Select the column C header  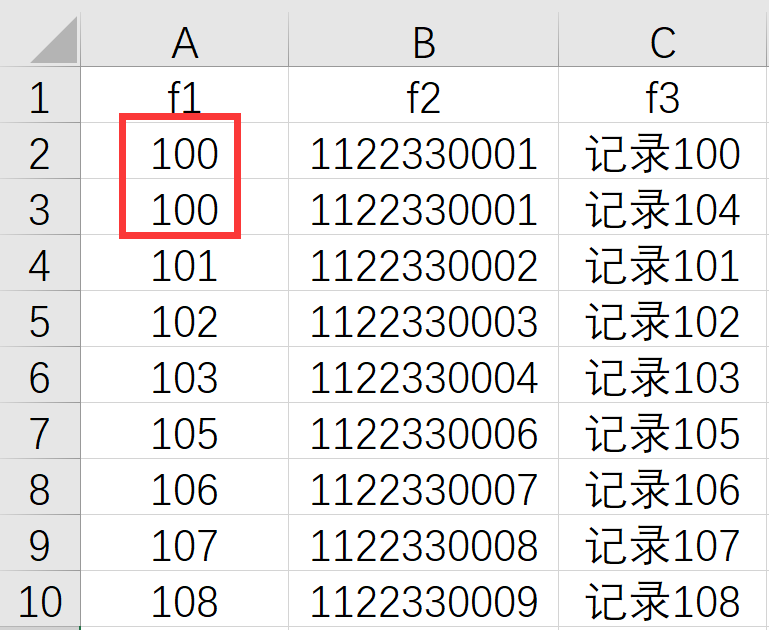[x=662, y=41]
